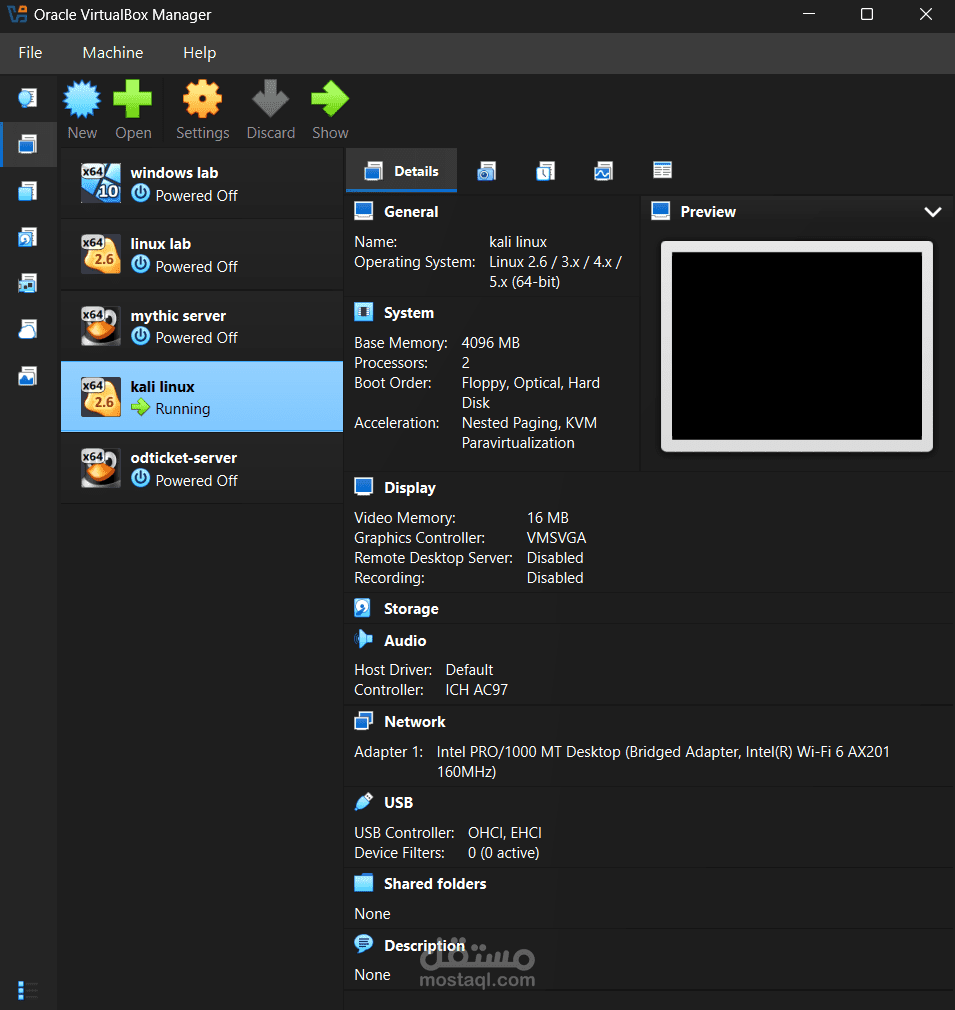Click the penguin icon of mythic server
The width and height of the screenshot is (955, 1010).
pos(101,326)
